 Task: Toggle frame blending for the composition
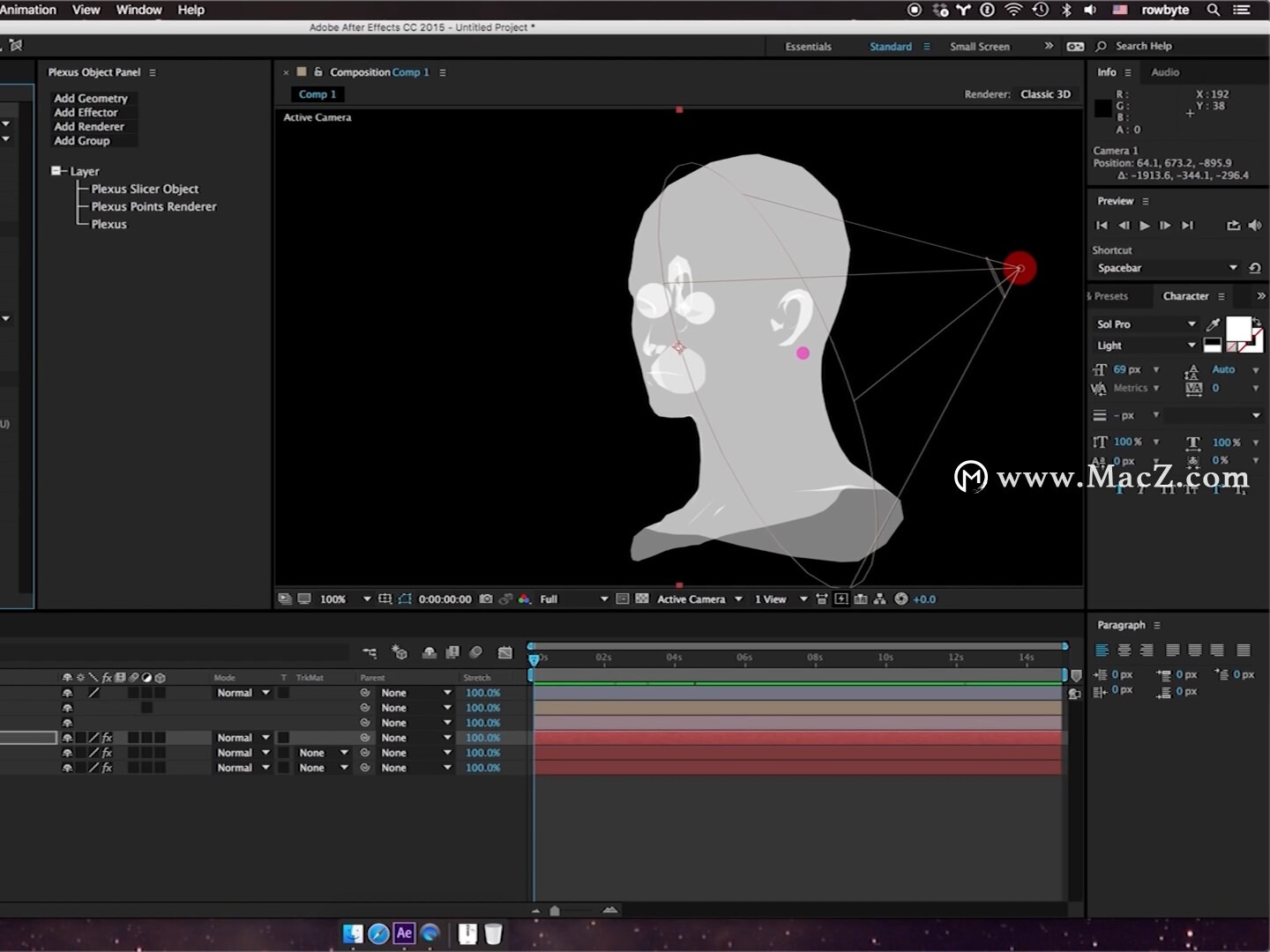coord(452,653)
